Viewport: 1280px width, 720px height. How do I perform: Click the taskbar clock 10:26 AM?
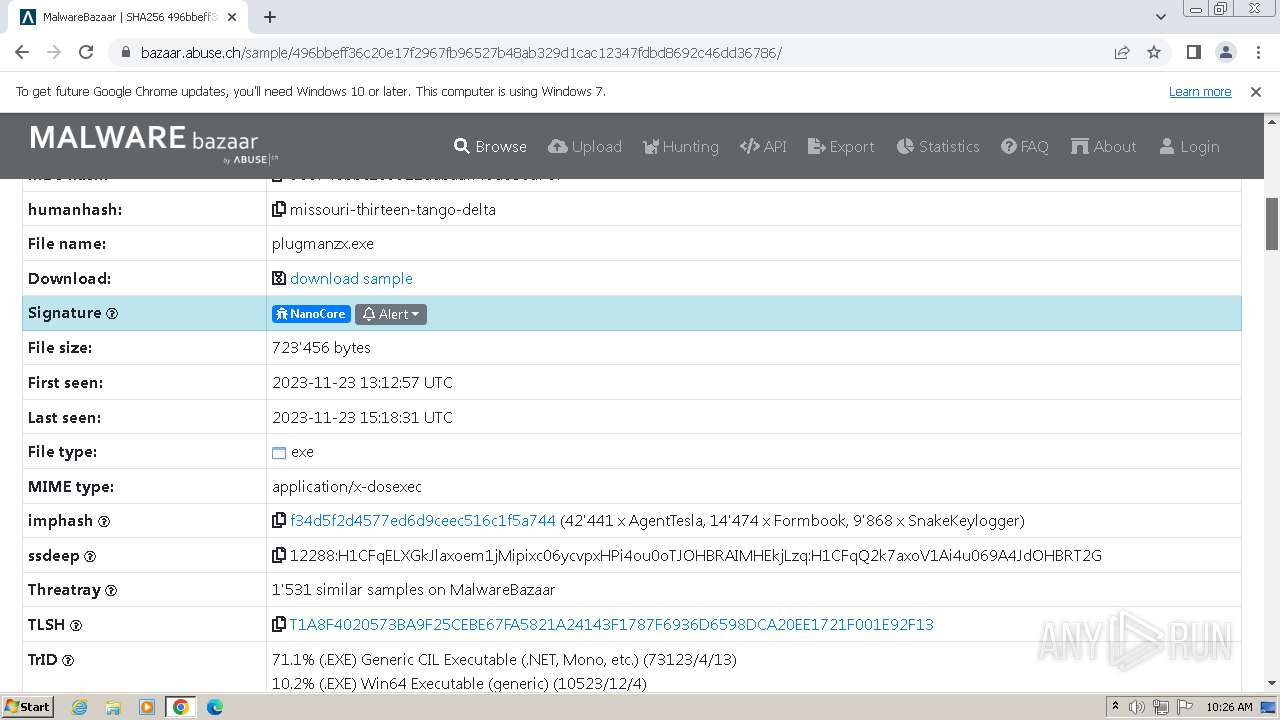tap(1229, 707)
